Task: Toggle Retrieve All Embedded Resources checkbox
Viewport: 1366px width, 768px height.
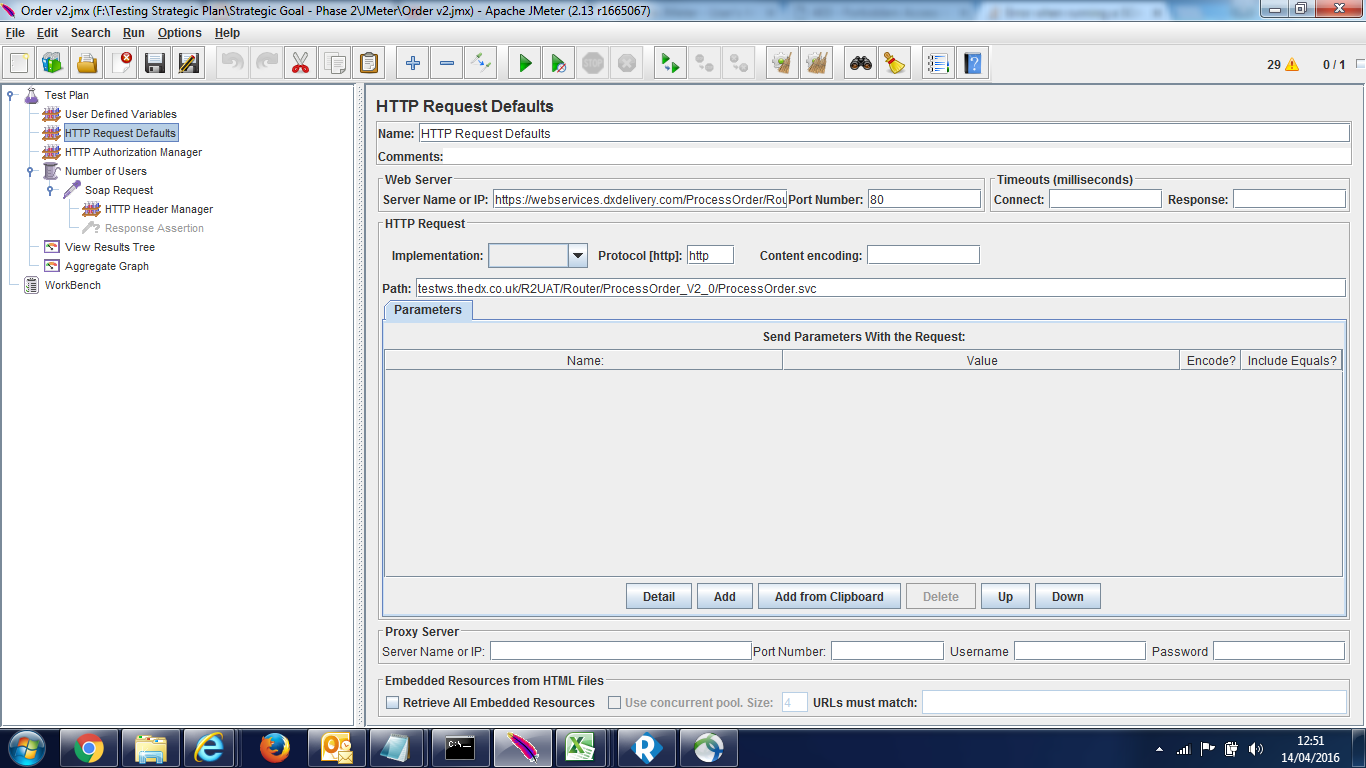Action: [x=393, y=703]
